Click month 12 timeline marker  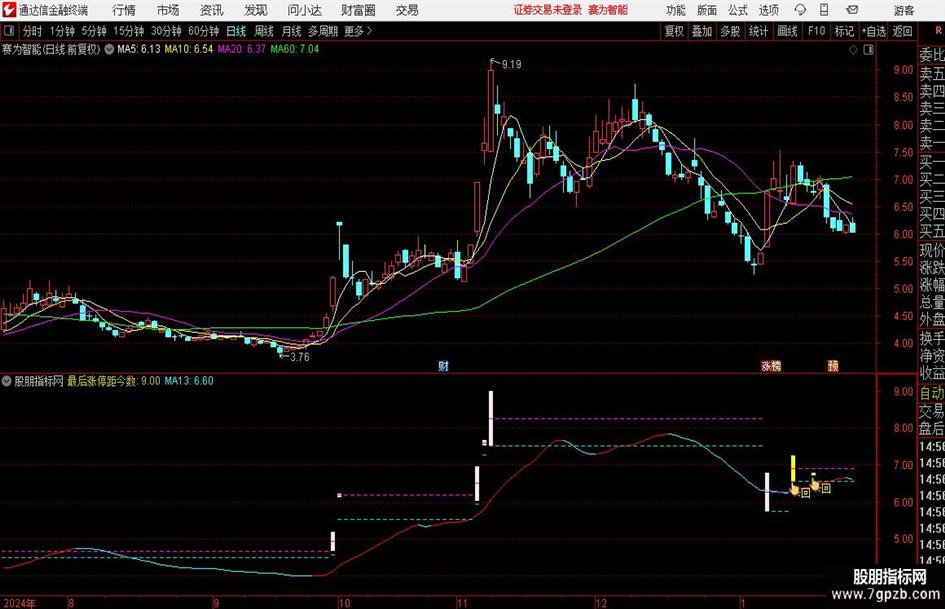[601, 603]
